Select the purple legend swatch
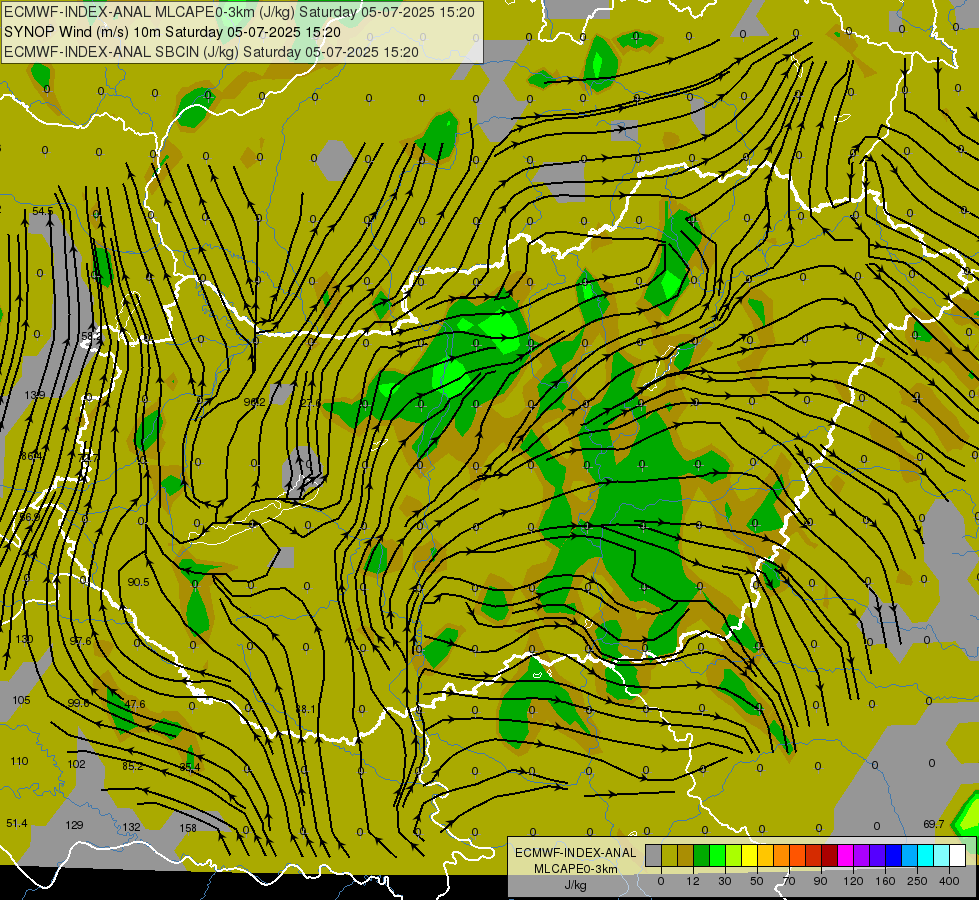This screenshot has height=900, width=979. pyautogui.click(x=862, y=855)
